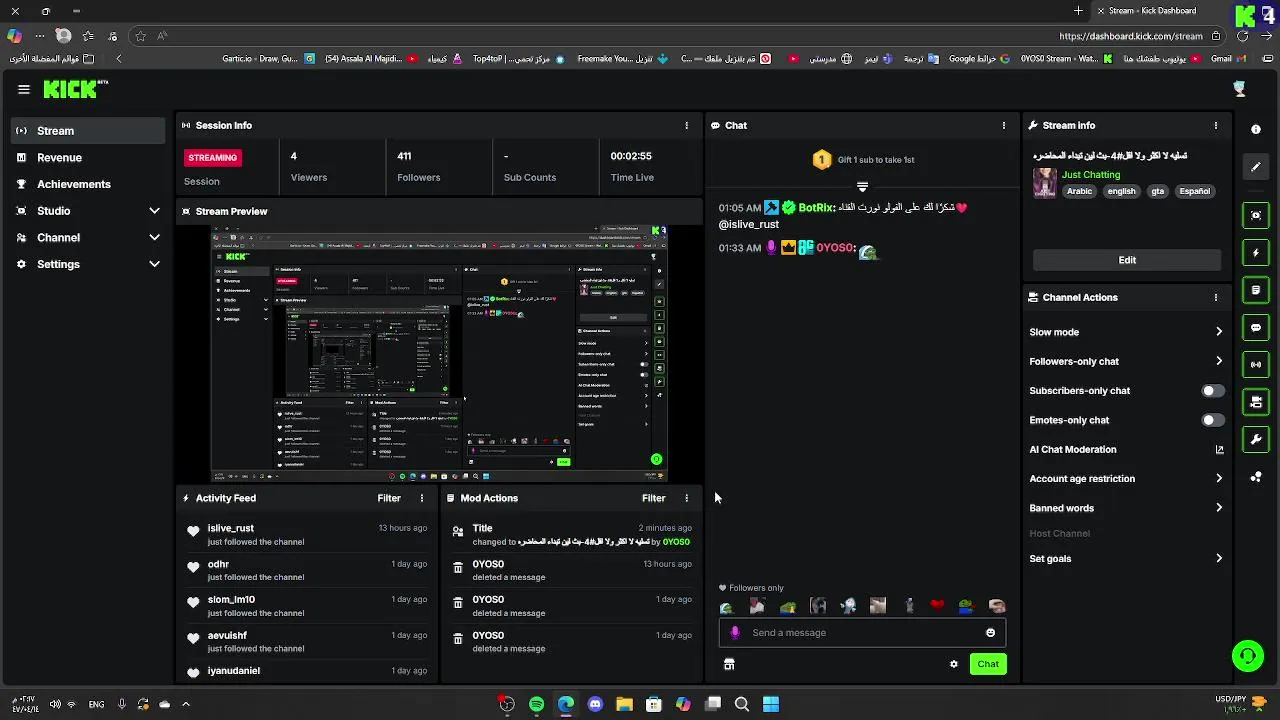1280x720 pixels.
Task: Open Slow mode options arrow
Action: pos(1219,332)
